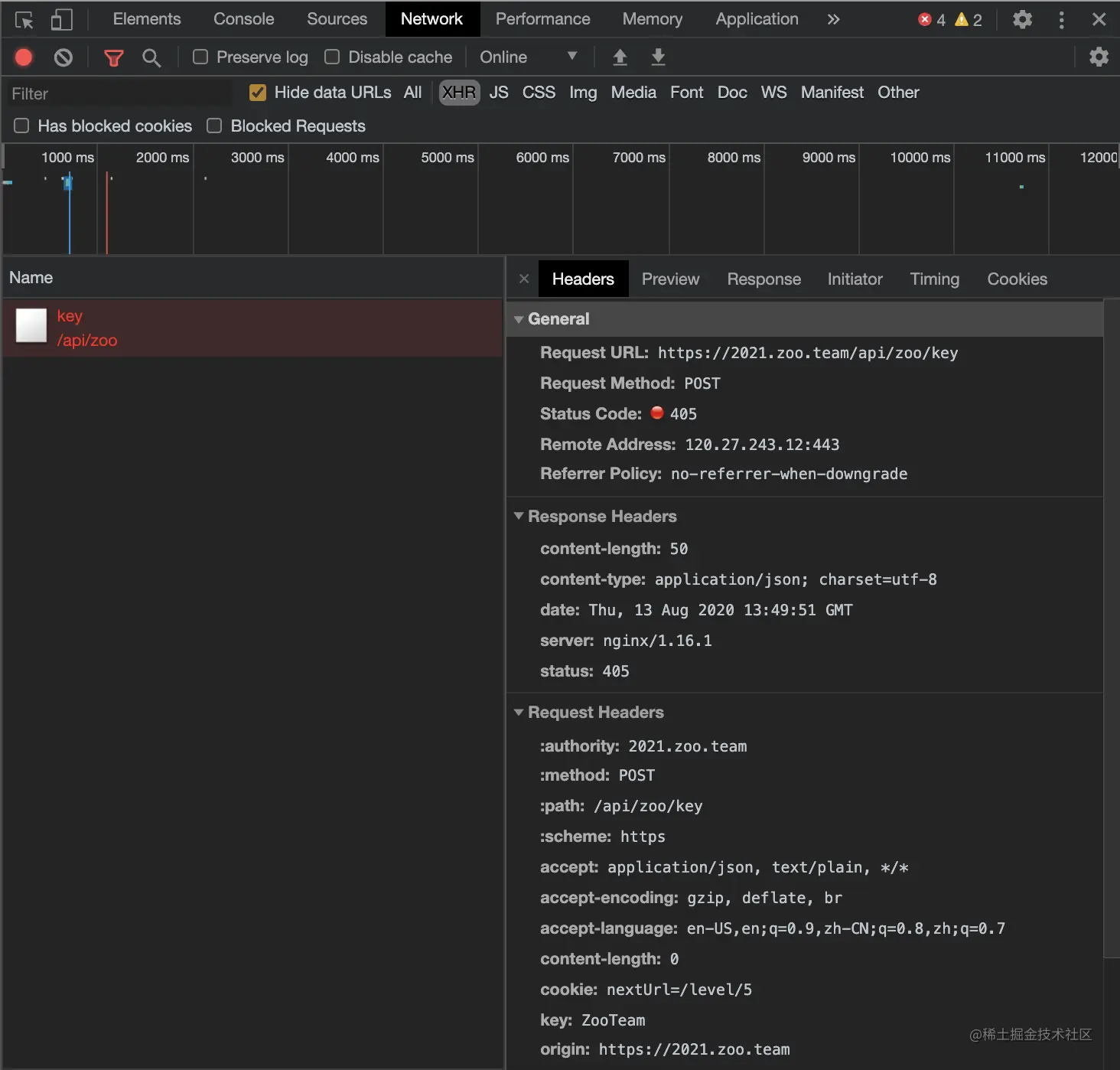Select the Request URL value text
This screenshot has width=1120, height=1070.
tap(808, 353)
